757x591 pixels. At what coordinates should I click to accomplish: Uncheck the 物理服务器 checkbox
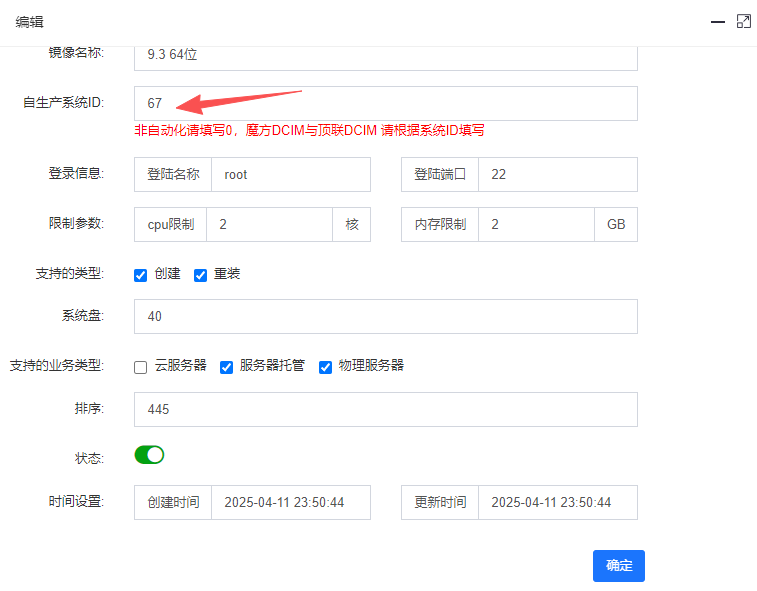point(325,367)
